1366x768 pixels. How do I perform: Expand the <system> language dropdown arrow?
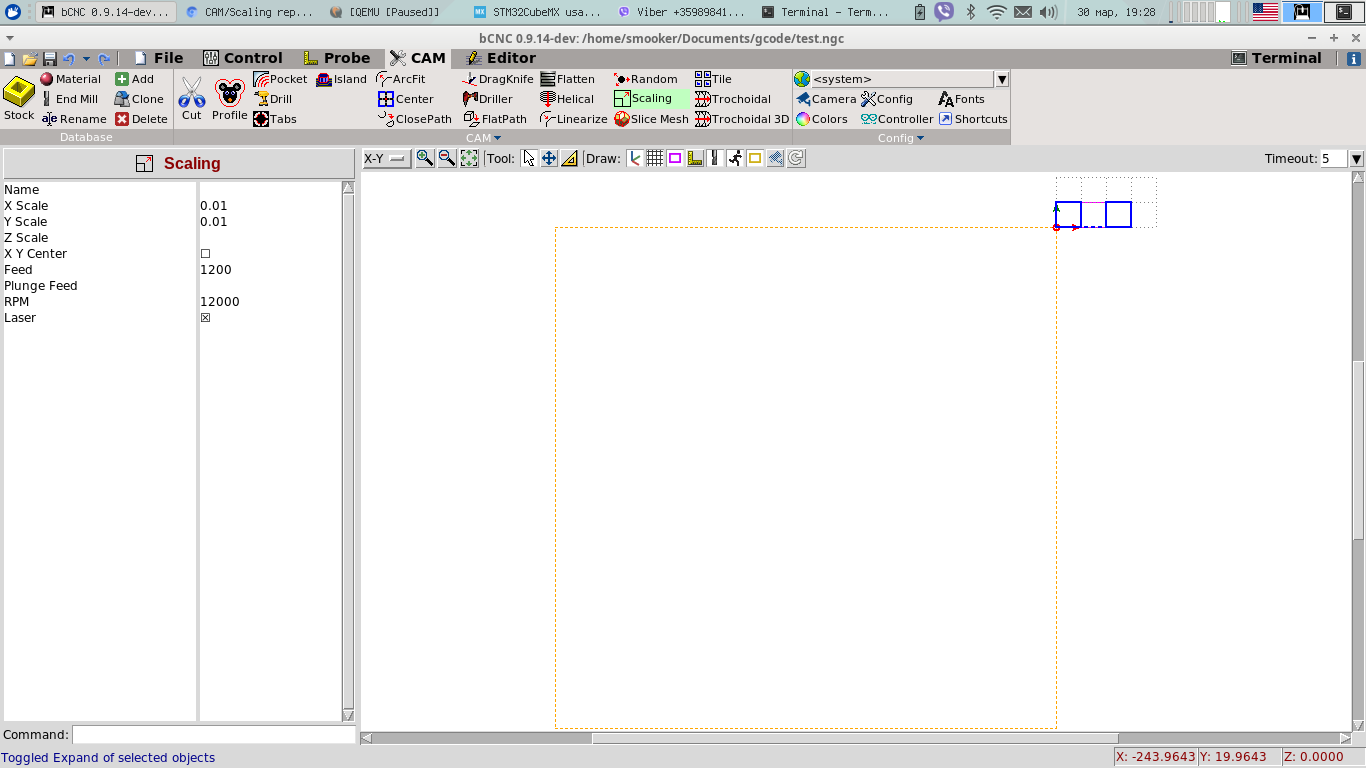[1001, 79]
